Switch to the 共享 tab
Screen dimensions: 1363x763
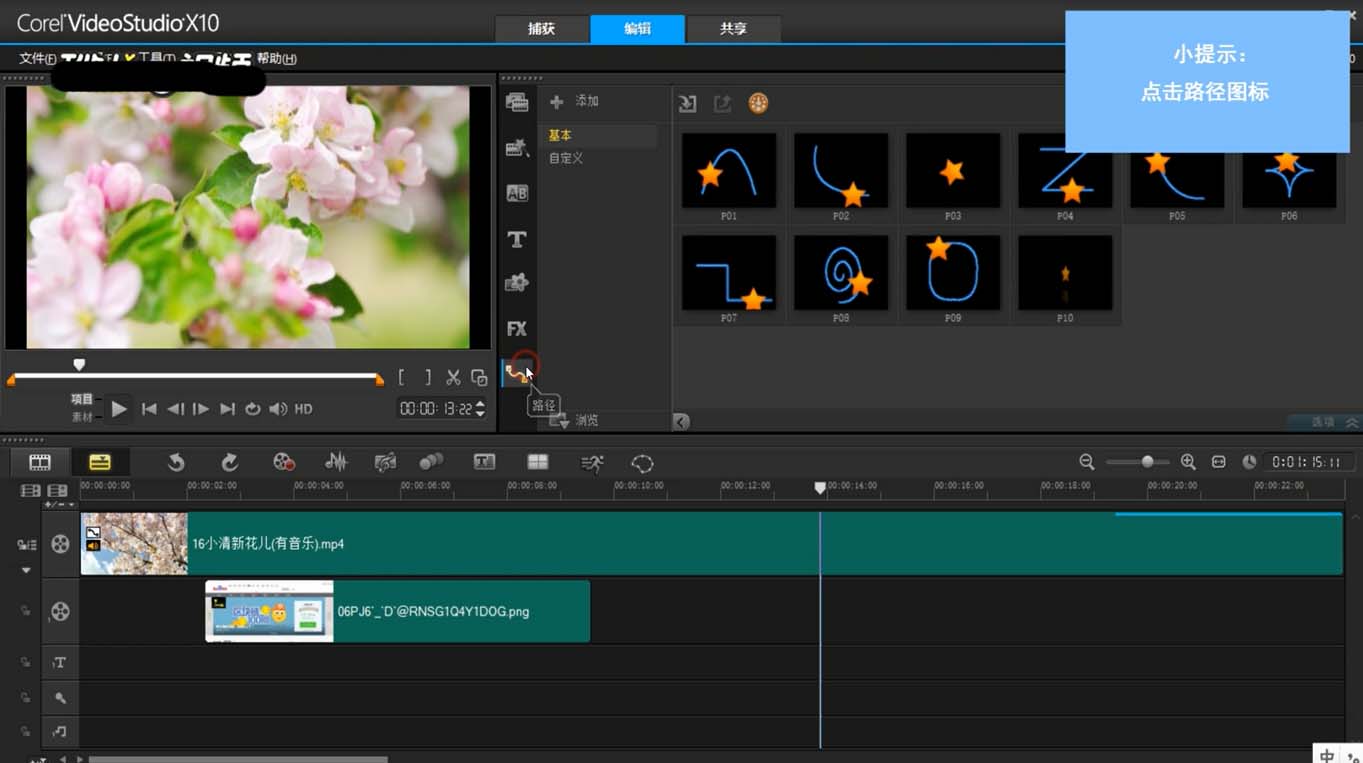point(733,29)
